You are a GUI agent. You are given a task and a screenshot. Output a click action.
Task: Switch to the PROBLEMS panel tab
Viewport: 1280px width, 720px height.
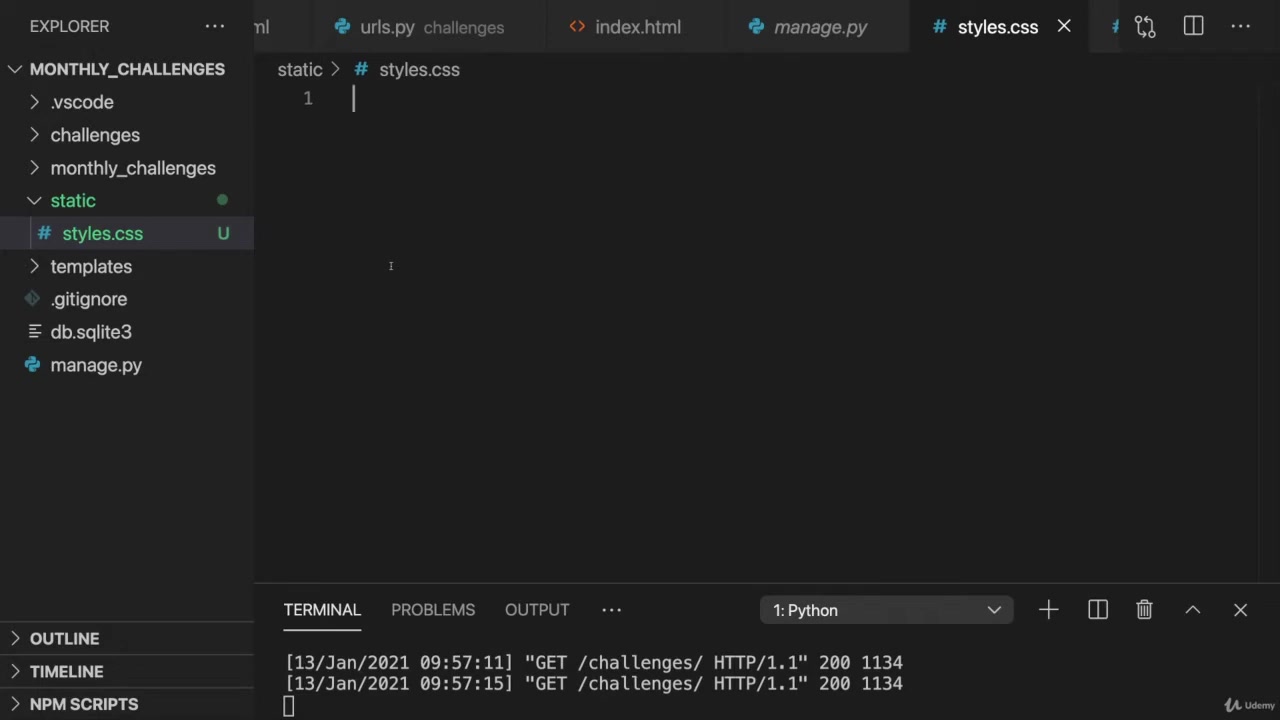point(433,610)
